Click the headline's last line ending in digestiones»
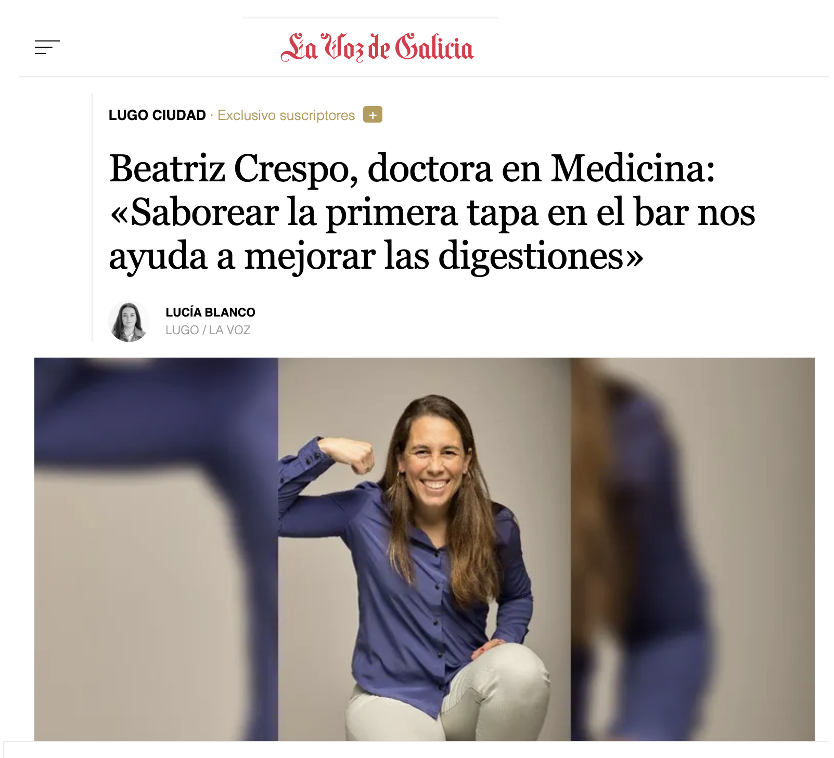834x758 pixels. pos(376,257)
